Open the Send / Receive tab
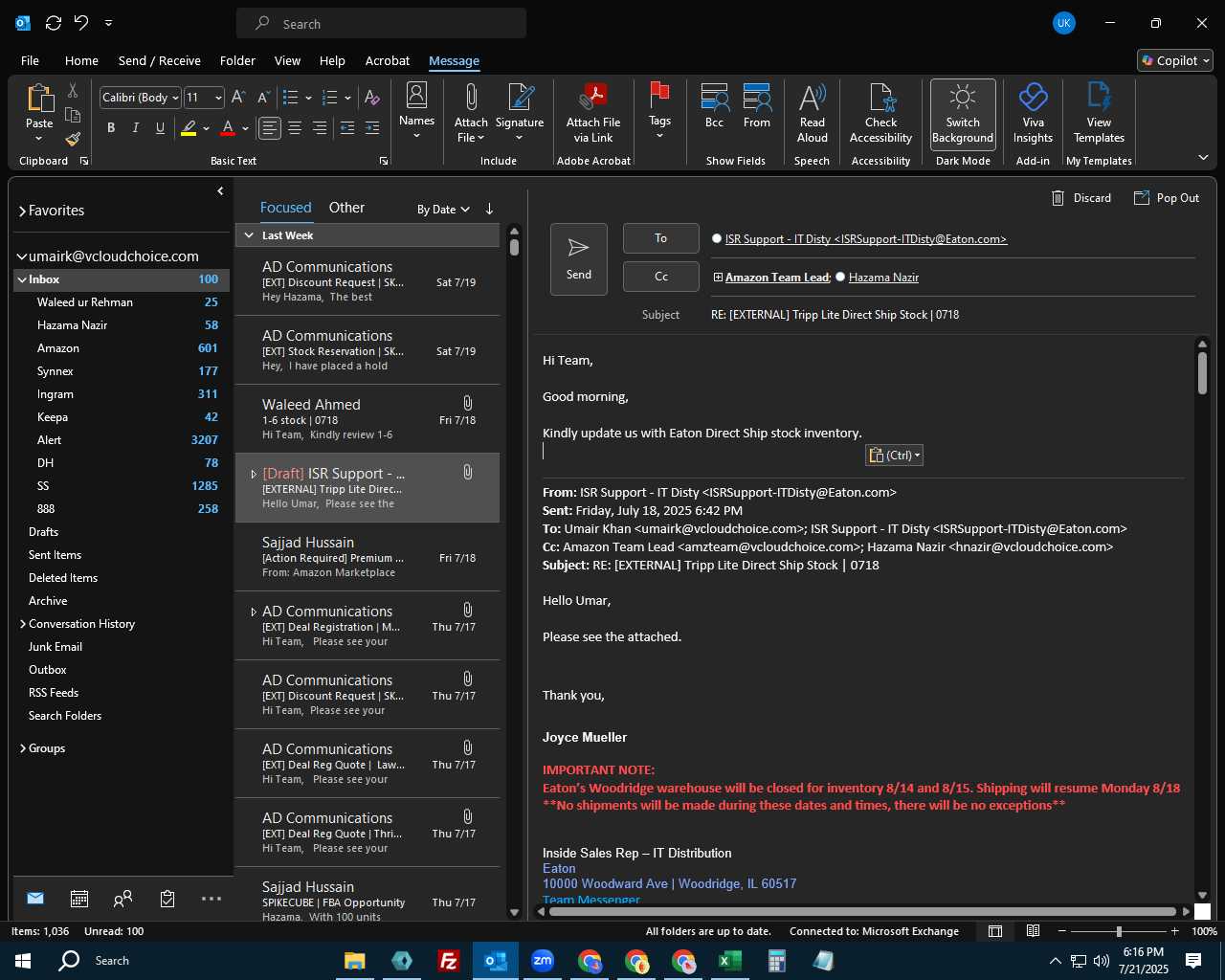Screen dimensions: 1225x980 [x=159, y=60]
